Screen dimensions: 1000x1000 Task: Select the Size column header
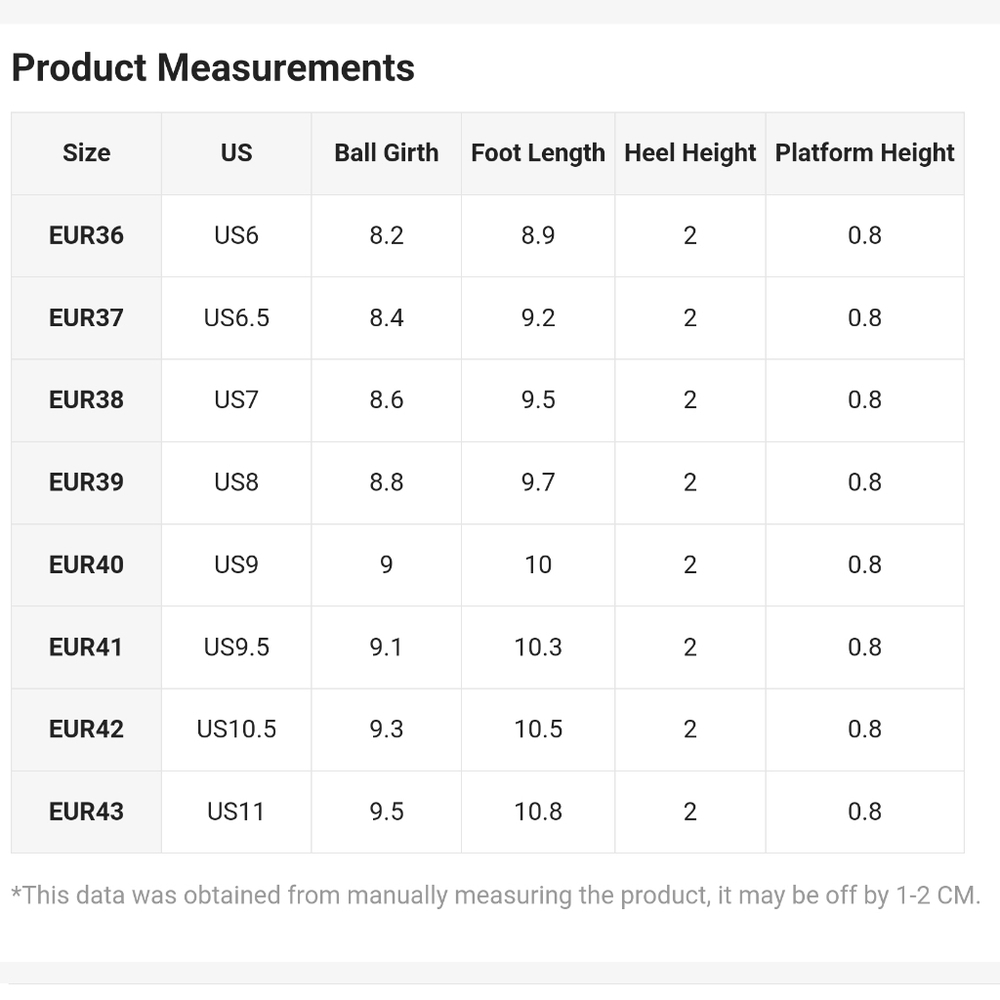coord(86,153)
